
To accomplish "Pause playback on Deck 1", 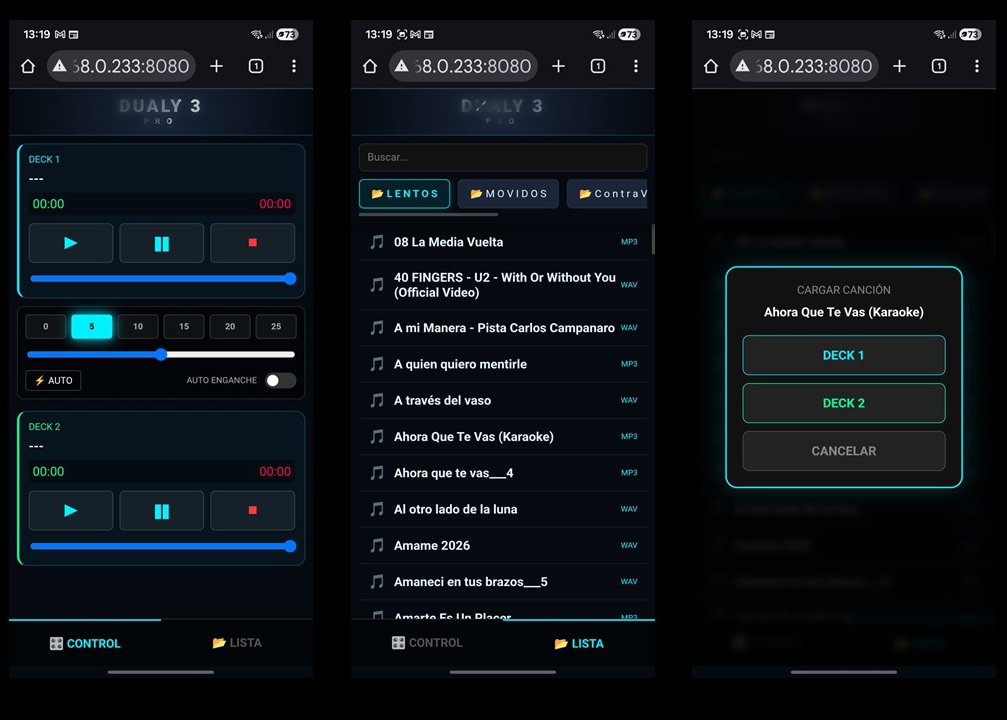I will click(161, 243).
